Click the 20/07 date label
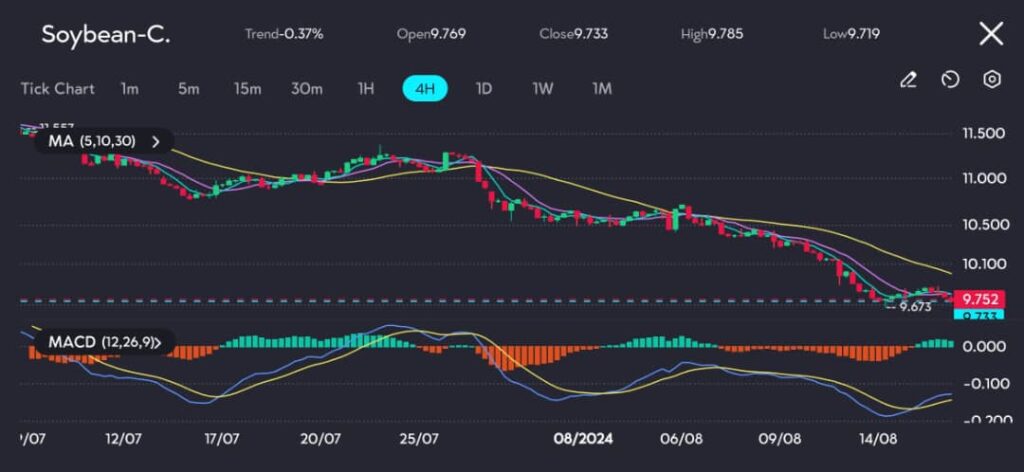 321,439
